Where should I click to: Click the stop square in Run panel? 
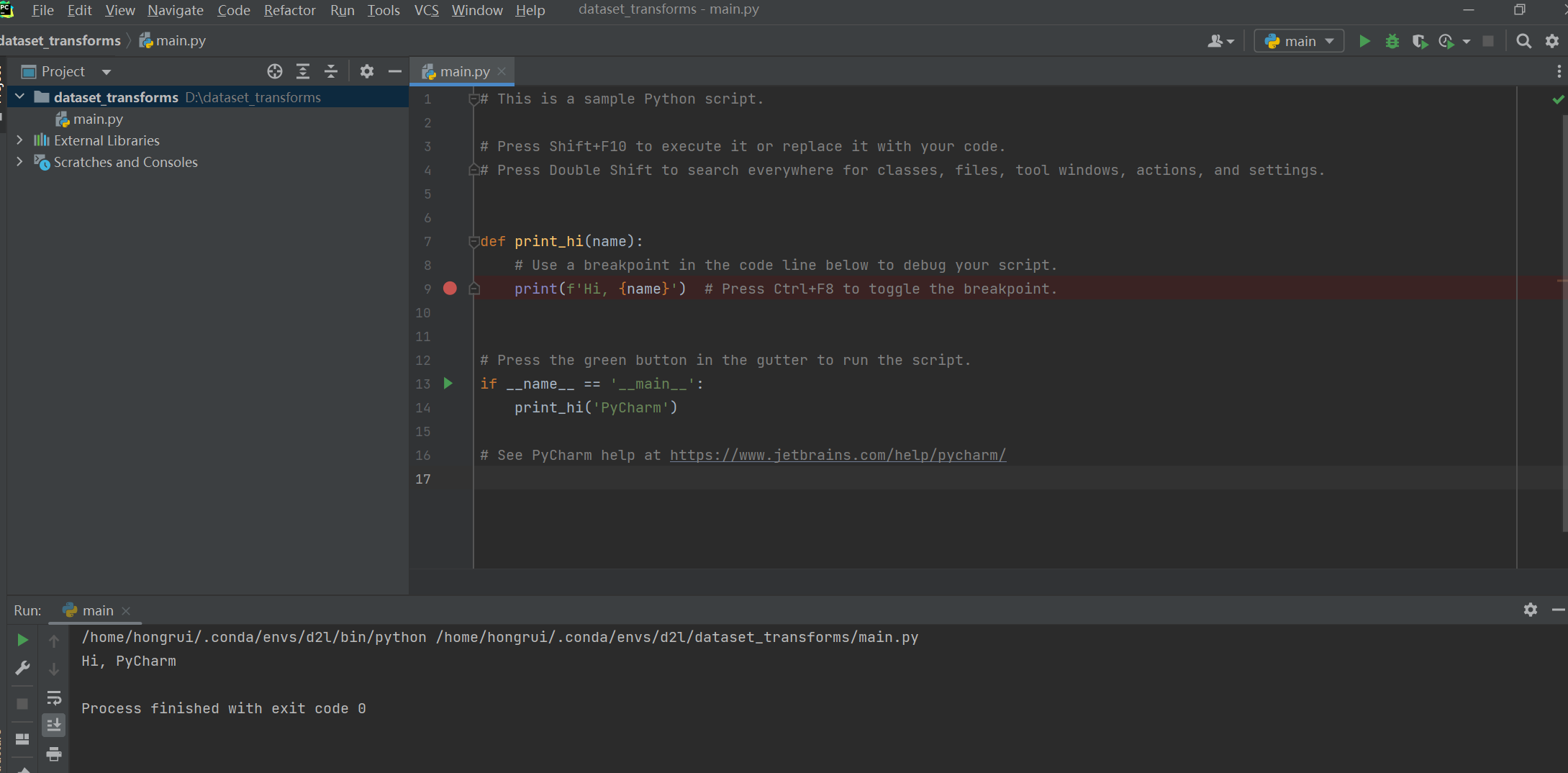point(22,703)
